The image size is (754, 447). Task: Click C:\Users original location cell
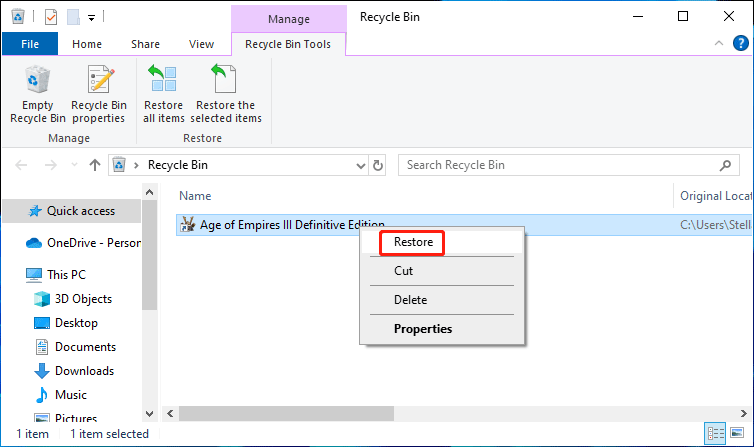click(x=716, y=225)
